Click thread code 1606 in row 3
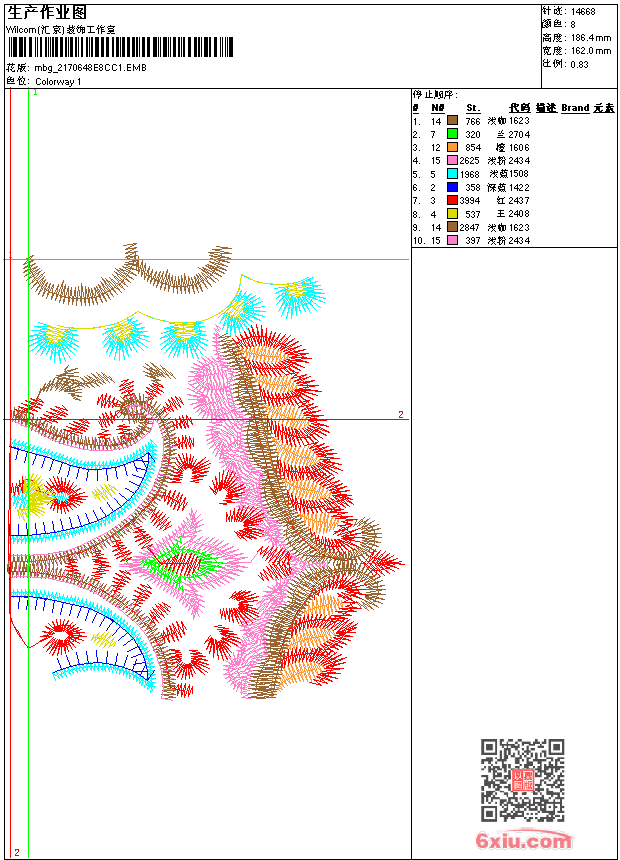Image resolution: width=620 pixels, height=860 pixels. pyautogui.click(x=519, y=148)
